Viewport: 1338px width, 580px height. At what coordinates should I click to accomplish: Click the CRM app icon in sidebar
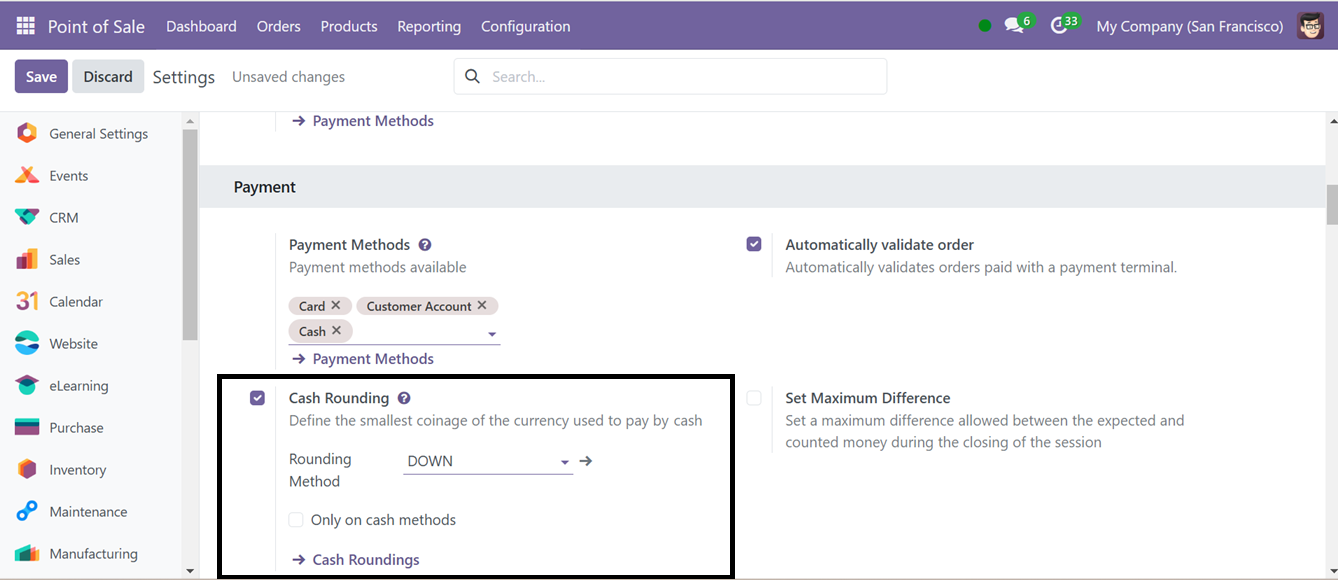[27, 217]
